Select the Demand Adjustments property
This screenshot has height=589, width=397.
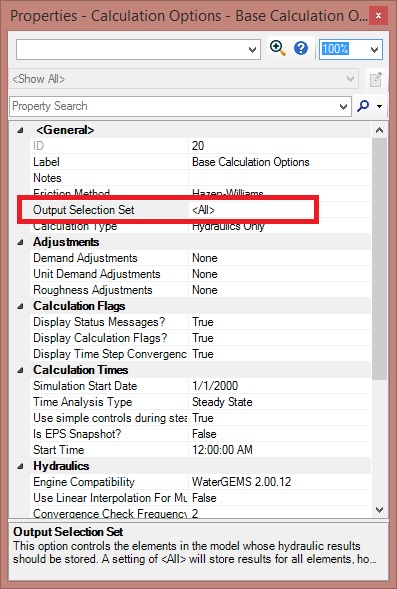coord(85,258)
